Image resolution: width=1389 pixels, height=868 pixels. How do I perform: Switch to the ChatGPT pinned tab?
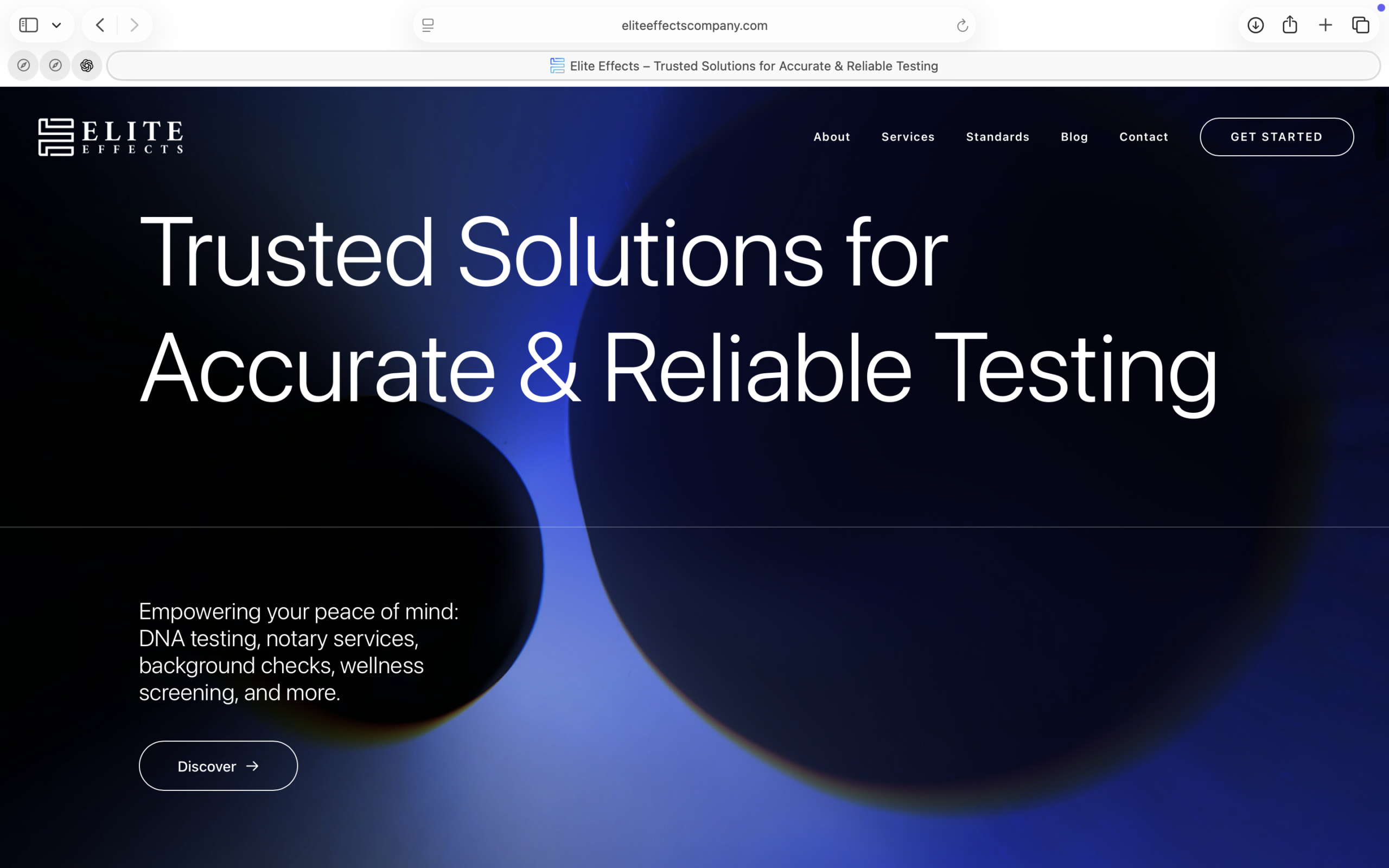(87, 66)
